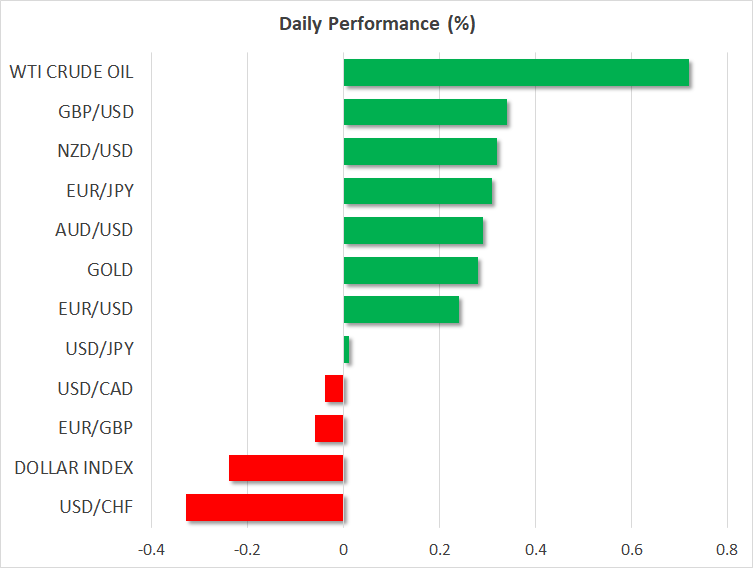Click the AUD/USD green bar
The image size is (753, 568).
tap(413, 230)
